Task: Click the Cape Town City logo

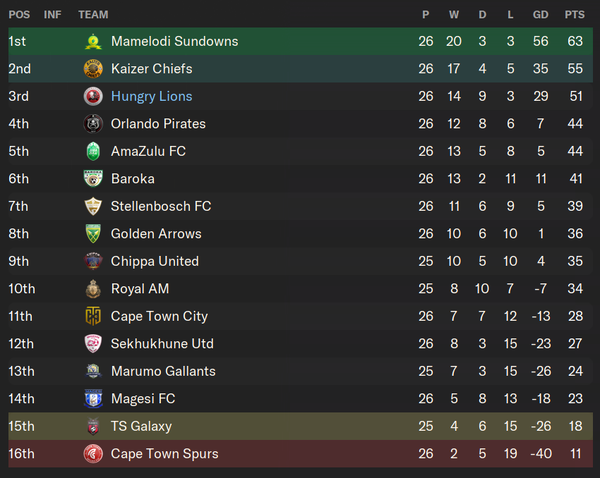Action: coord(93,316)
